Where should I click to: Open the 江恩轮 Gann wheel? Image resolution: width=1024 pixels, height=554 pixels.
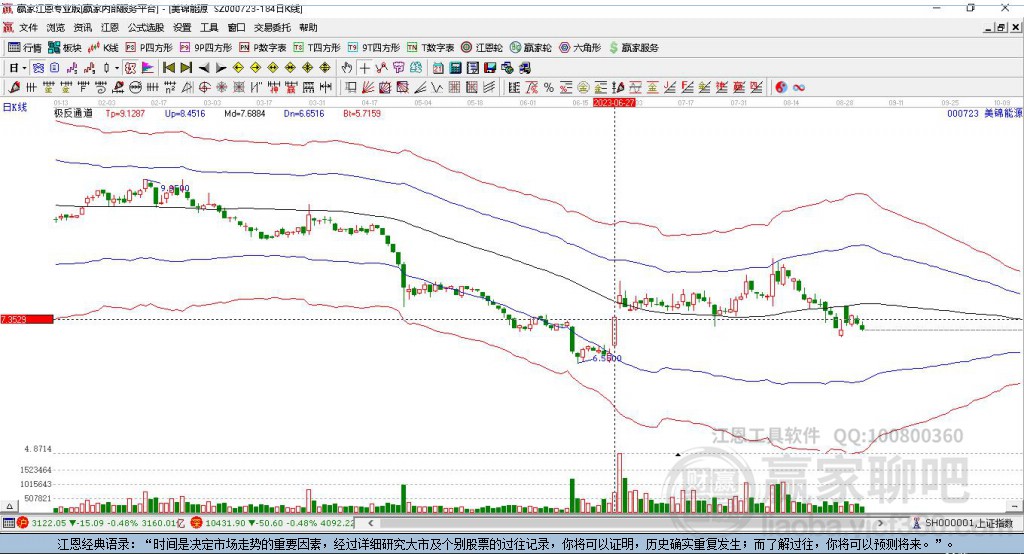[x=482, y=48]
